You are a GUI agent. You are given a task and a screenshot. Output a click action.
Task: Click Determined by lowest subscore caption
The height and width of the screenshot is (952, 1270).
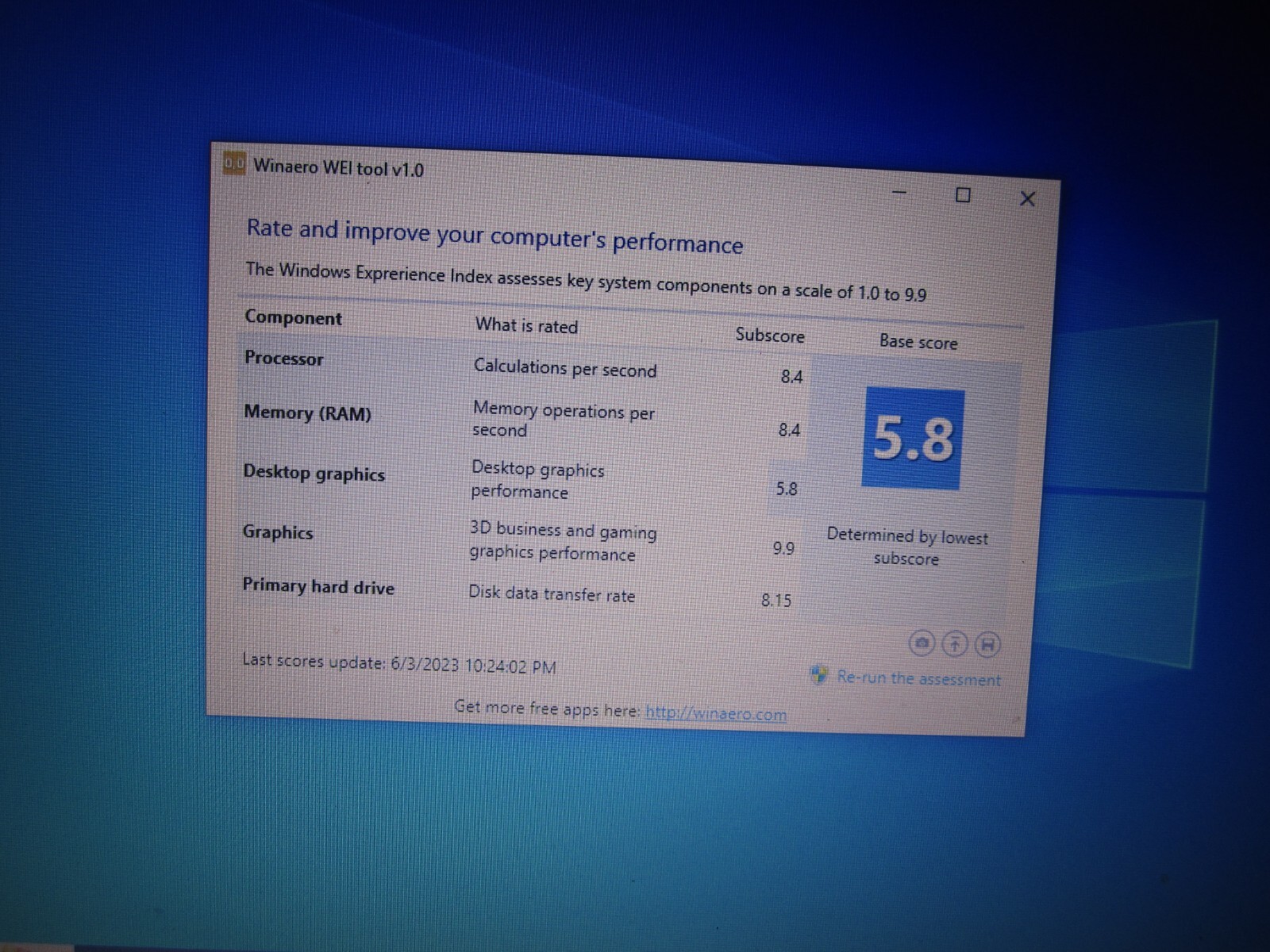[x=907, y=547]
